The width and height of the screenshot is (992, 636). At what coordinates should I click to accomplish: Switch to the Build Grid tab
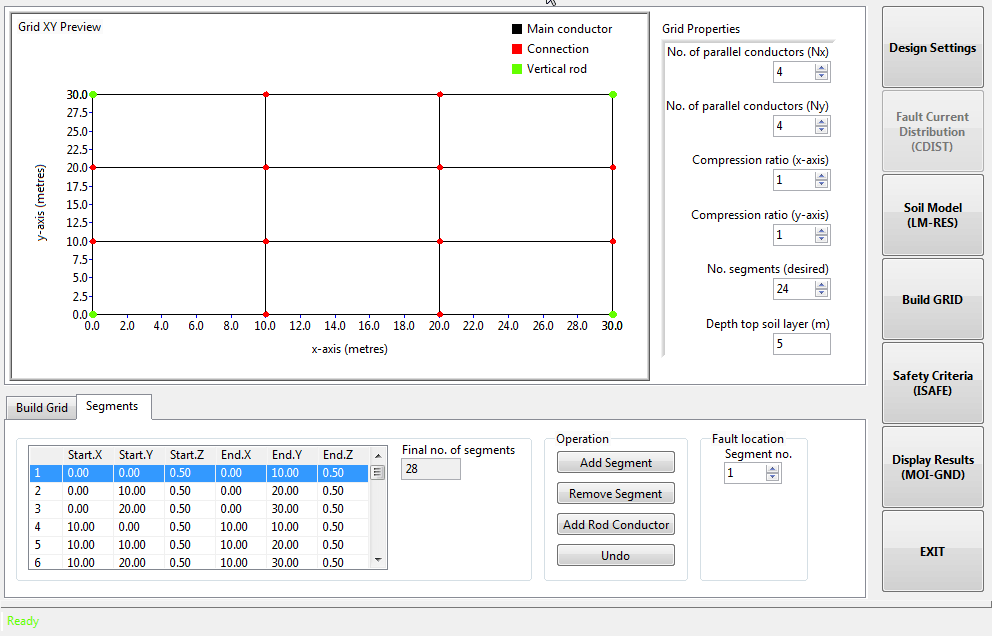pos(42,407)
